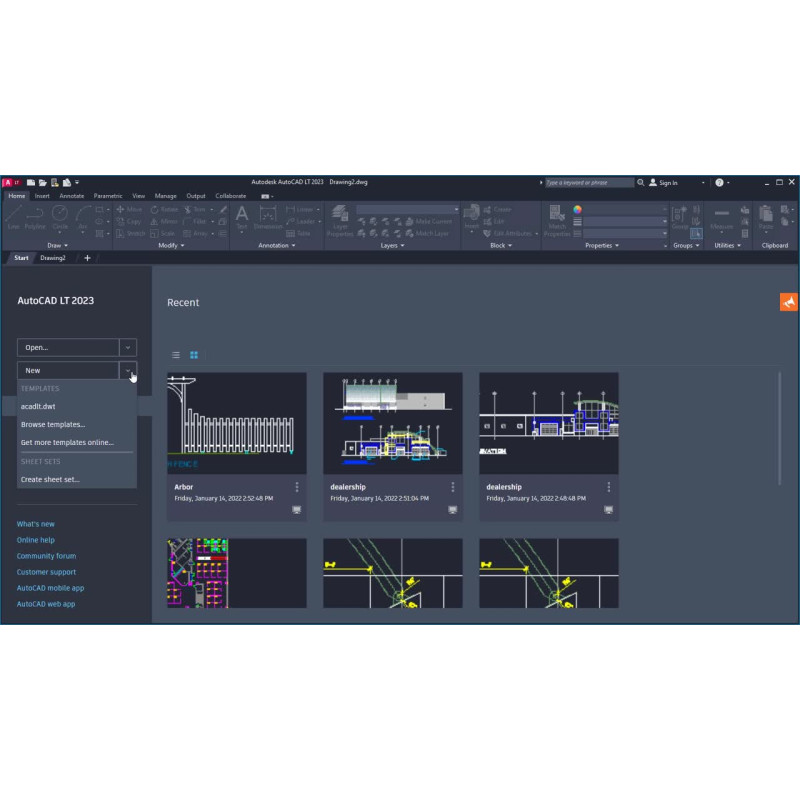Open the Arbor drawing thumbnail
Screen dimensions: 800x800
coord(237,422)
